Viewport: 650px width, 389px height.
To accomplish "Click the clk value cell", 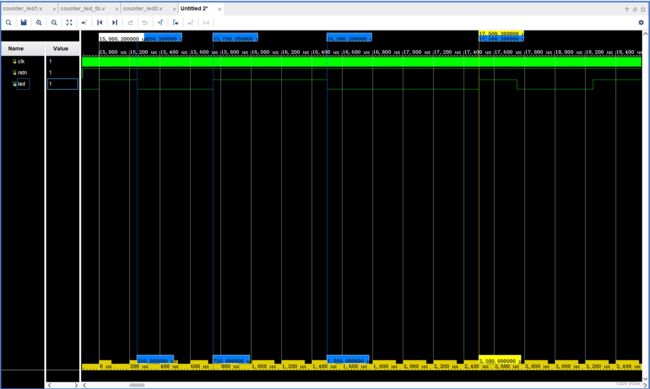I will point(62,61).
